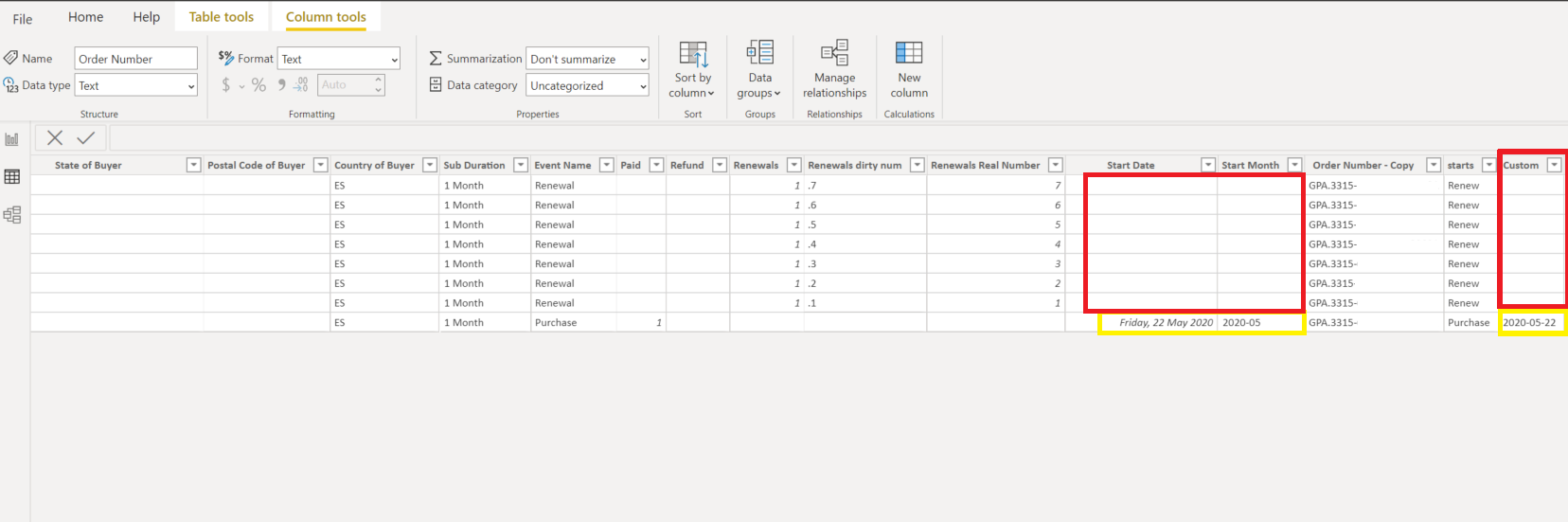Open Manage relationships dialog
1568x522 pixels.
coord(834,69)
